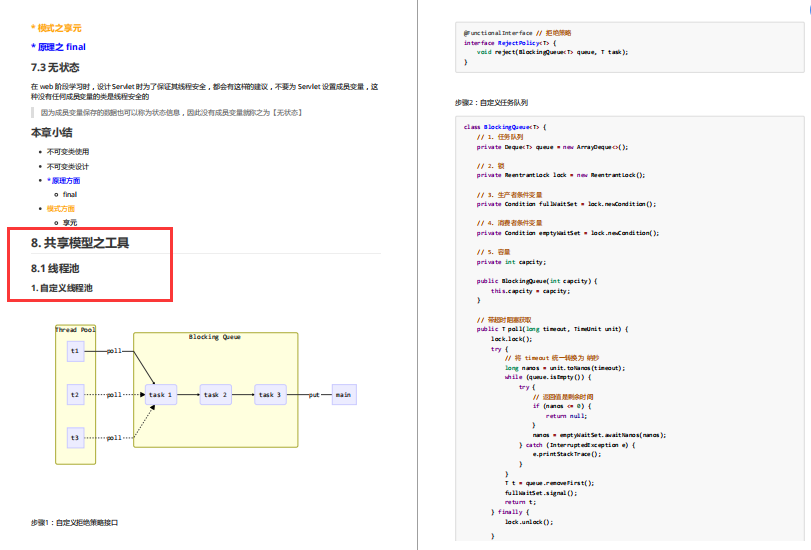This screenshot has height=550, width=811.
Task: Click the quote starting '因为成员变量保存的数据'
Action: click(171, 112)
